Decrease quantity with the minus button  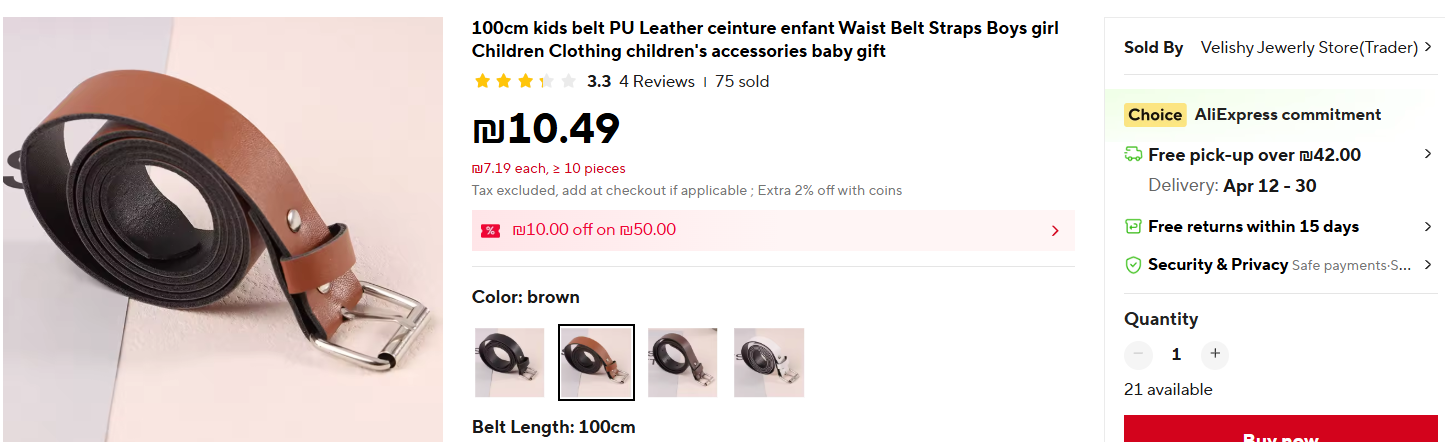1138,354
